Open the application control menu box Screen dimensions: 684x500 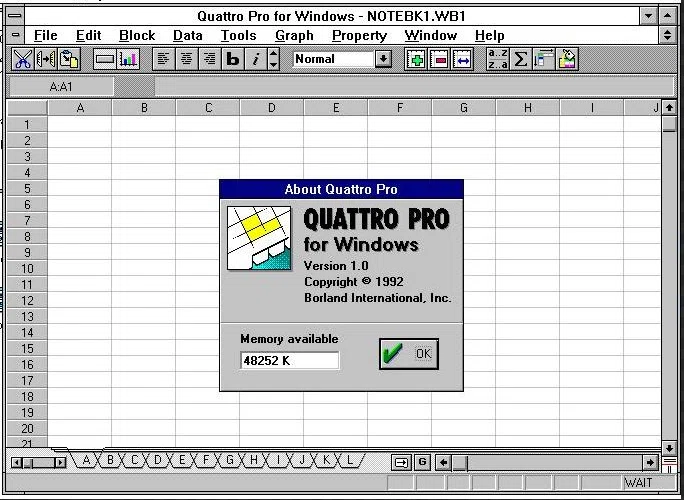coord(15,16)
